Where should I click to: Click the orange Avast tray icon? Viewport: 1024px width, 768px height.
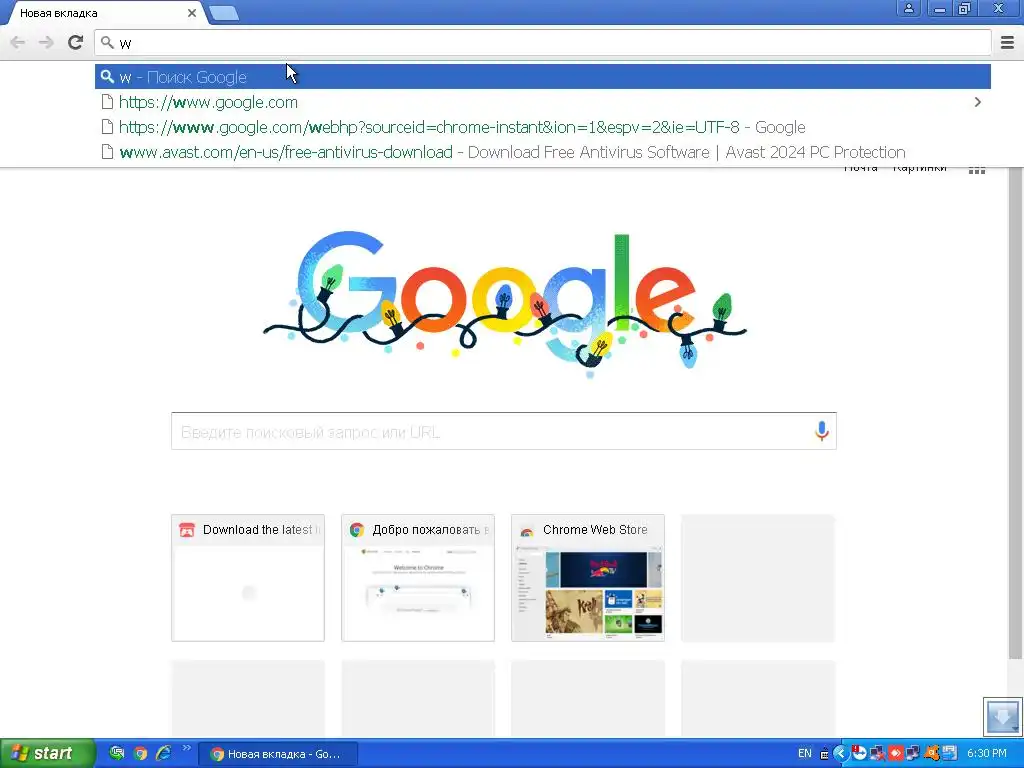(931, 753)
